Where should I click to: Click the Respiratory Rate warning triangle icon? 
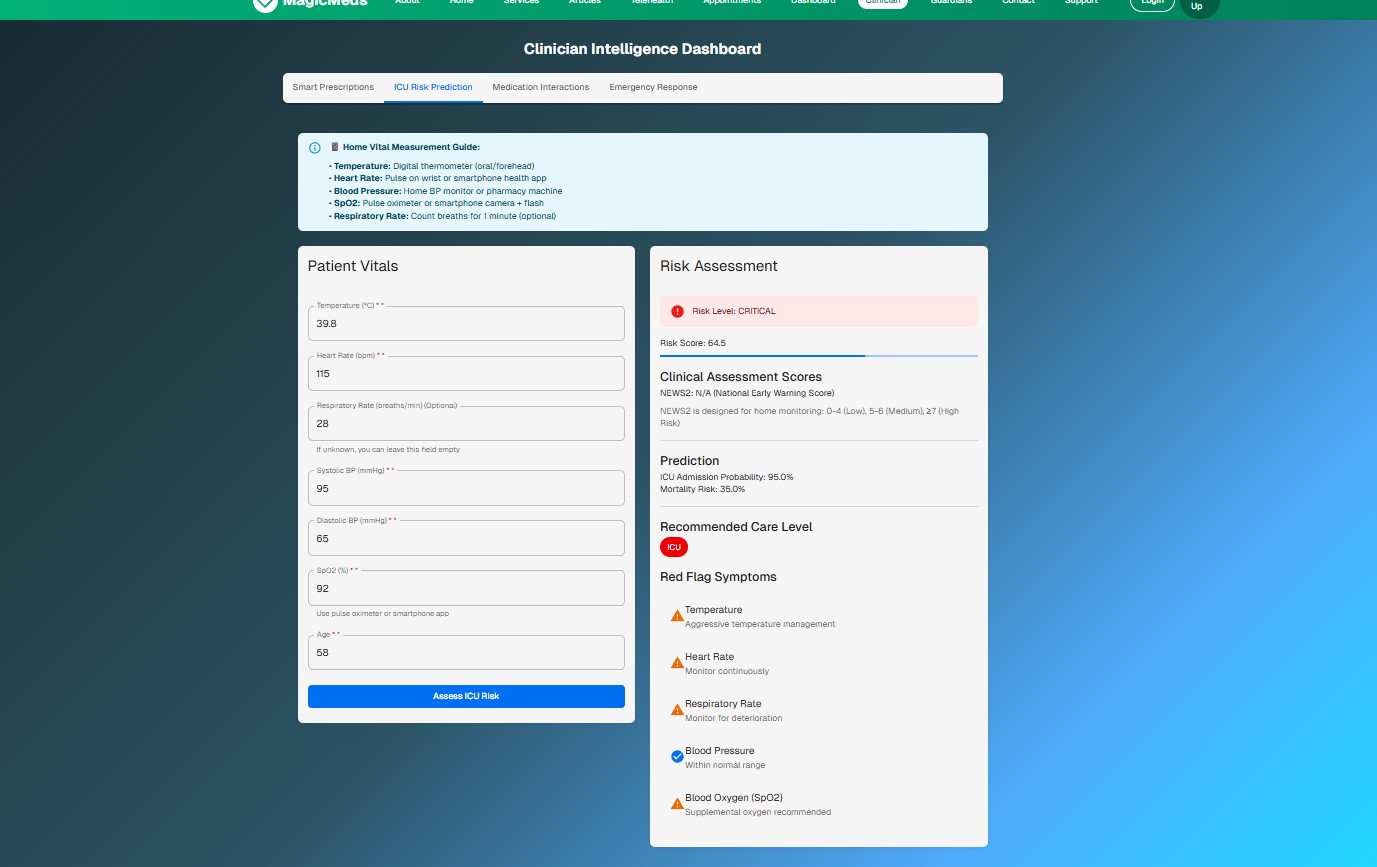click(677, 710)
